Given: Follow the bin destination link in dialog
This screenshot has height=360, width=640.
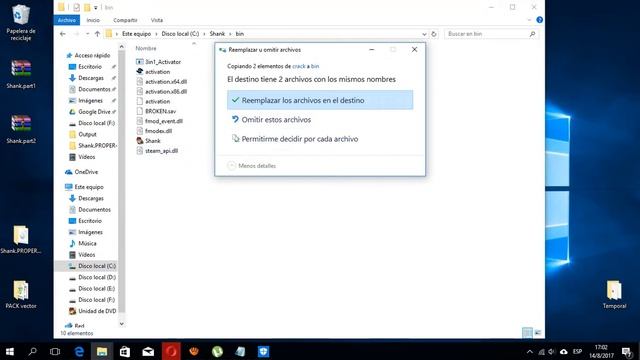Looking at the screenshot, I should pos(315,66).
